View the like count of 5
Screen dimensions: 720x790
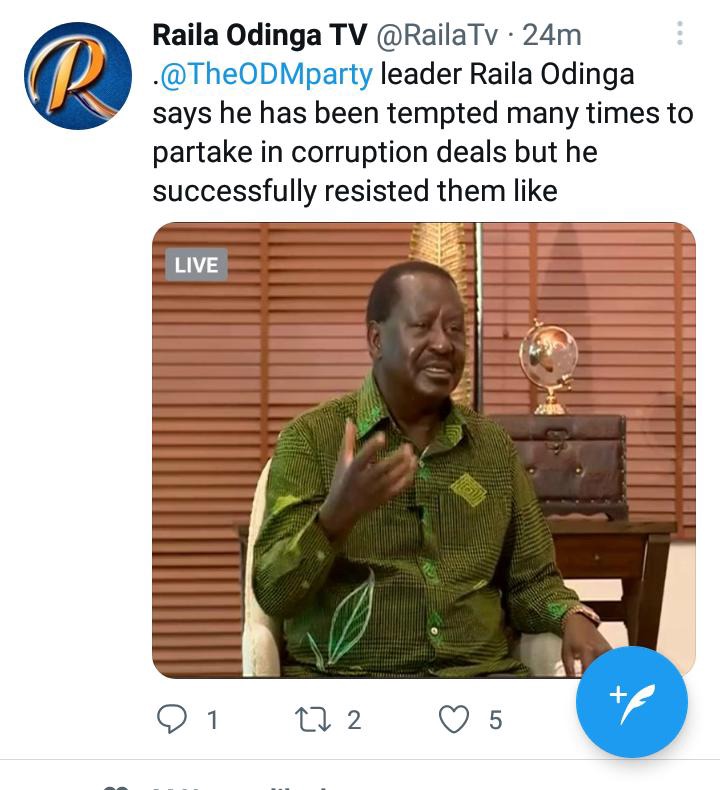pos(495,719)
